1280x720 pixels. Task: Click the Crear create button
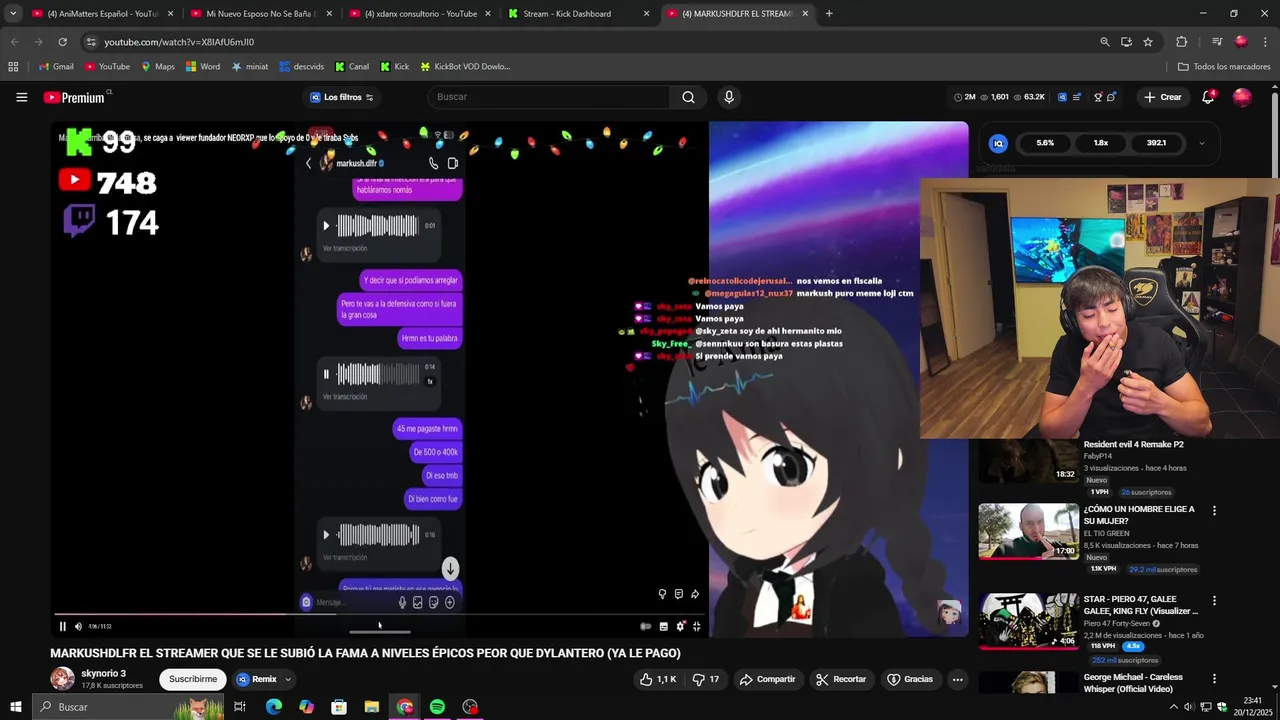pos(1163,97)
